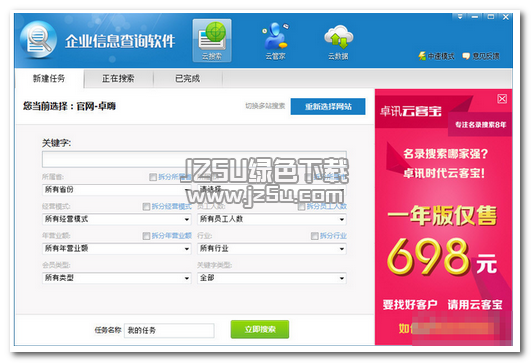The width and height of the screenshot is (531, 363).
Task: Click the 拆分行业 link text
Action: click(333, 236)
